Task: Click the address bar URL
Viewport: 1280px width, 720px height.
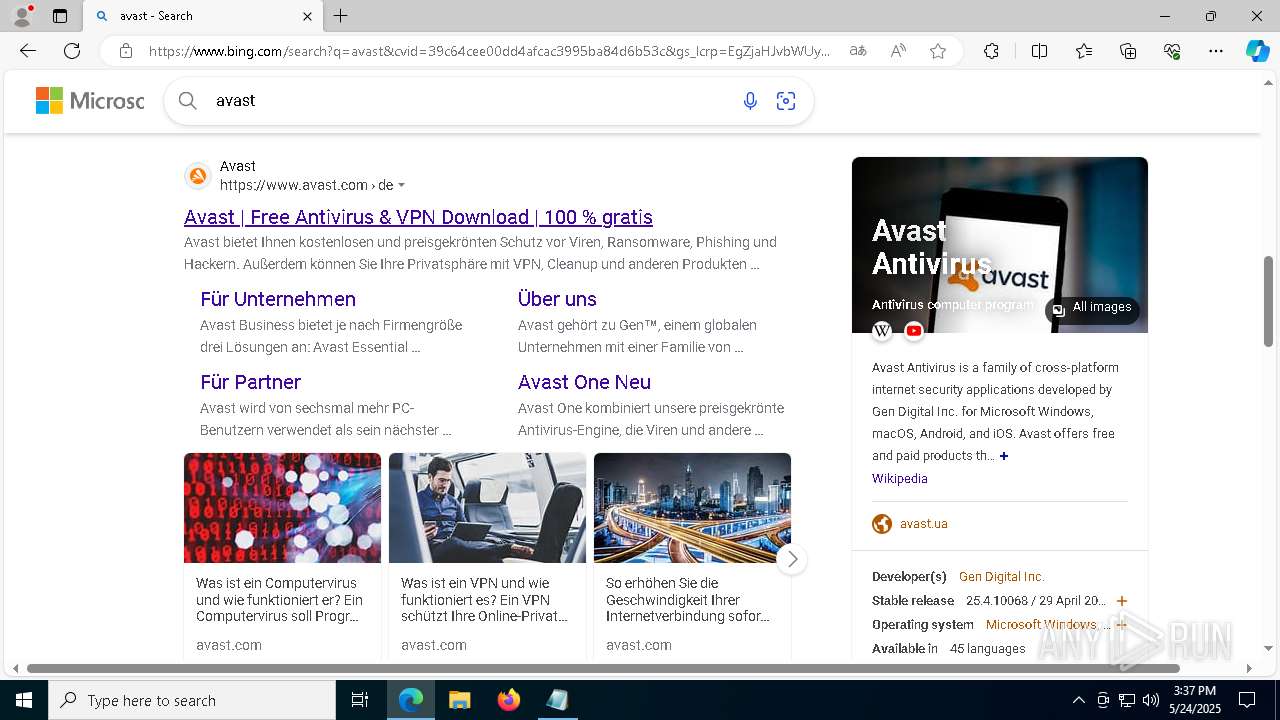Action: (x=490, y=51)
